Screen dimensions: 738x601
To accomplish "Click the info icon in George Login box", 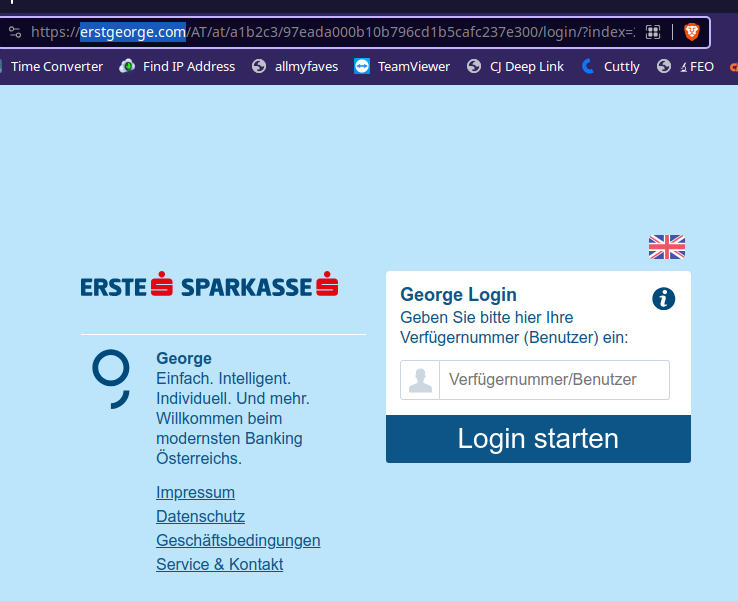I will [664, 299].
